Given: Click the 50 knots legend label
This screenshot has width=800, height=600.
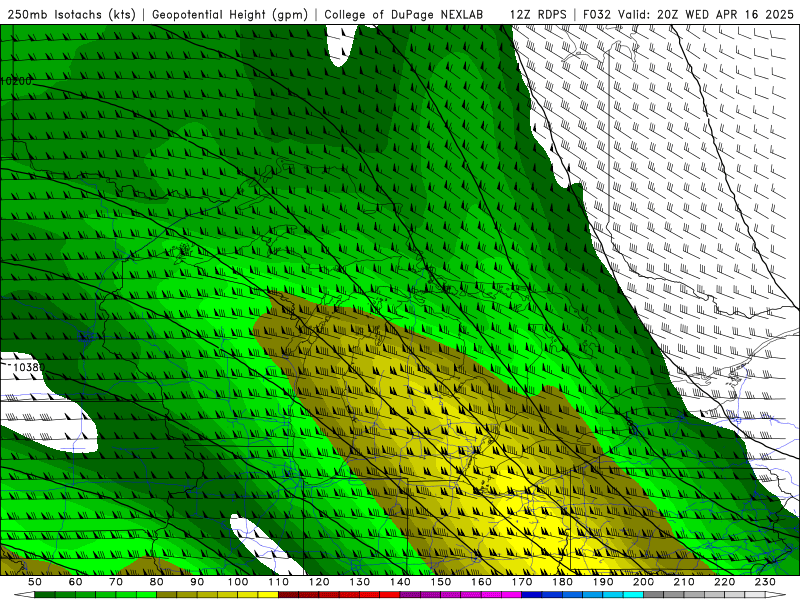Looking at the screenshot, I should tap(35, 582).
